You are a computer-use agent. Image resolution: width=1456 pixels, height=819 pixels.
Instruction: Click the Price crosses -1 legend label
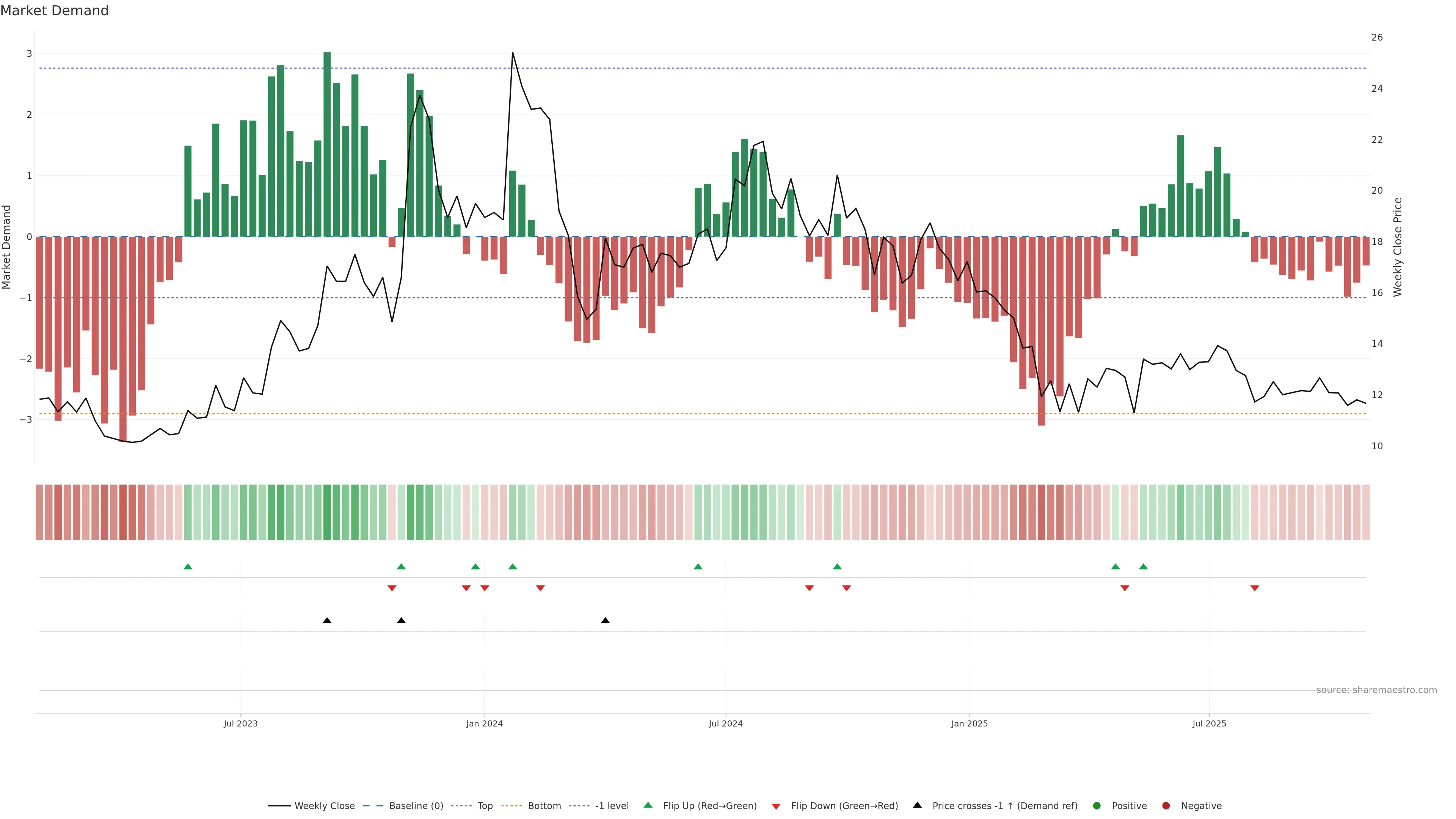(x=1004, y=806)
